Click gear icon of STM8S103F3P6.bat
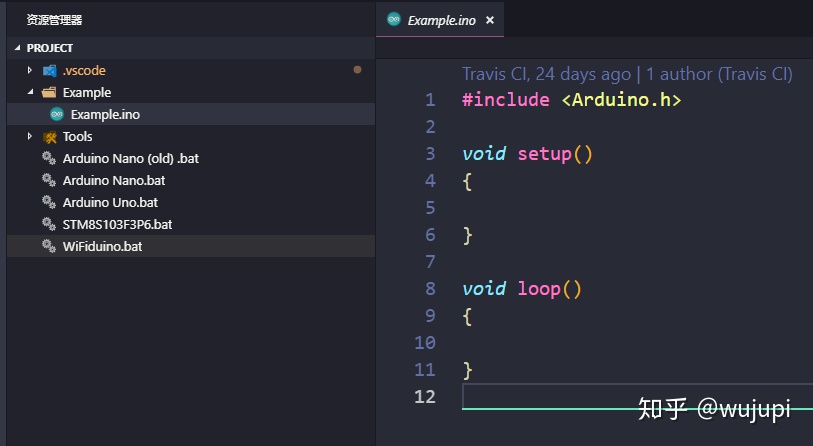The image size is (813, 446). pyautogui.click(x=49, y=224)
